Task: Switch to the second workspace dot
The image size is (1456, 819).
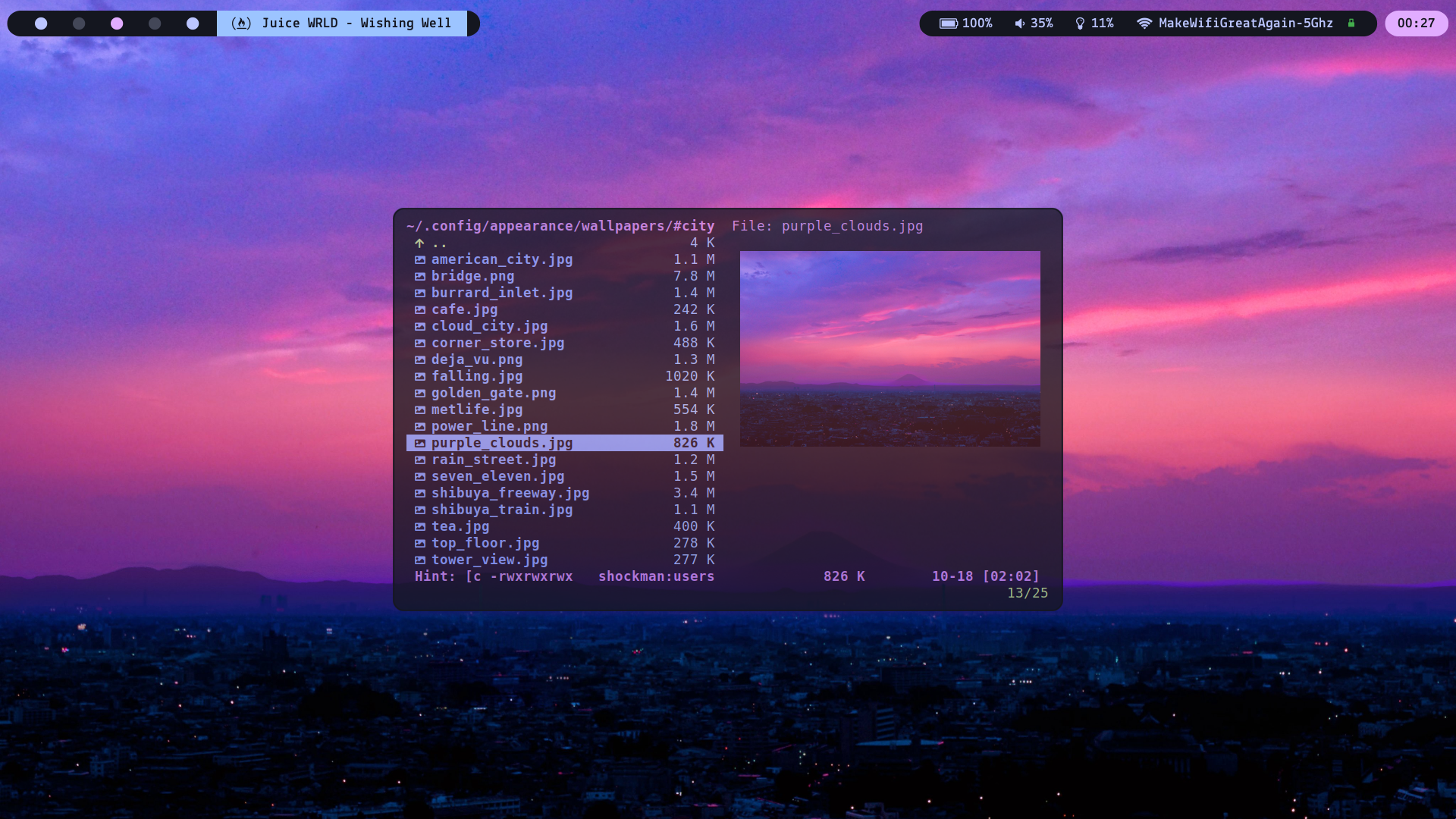Action: (x=79, y=24)
